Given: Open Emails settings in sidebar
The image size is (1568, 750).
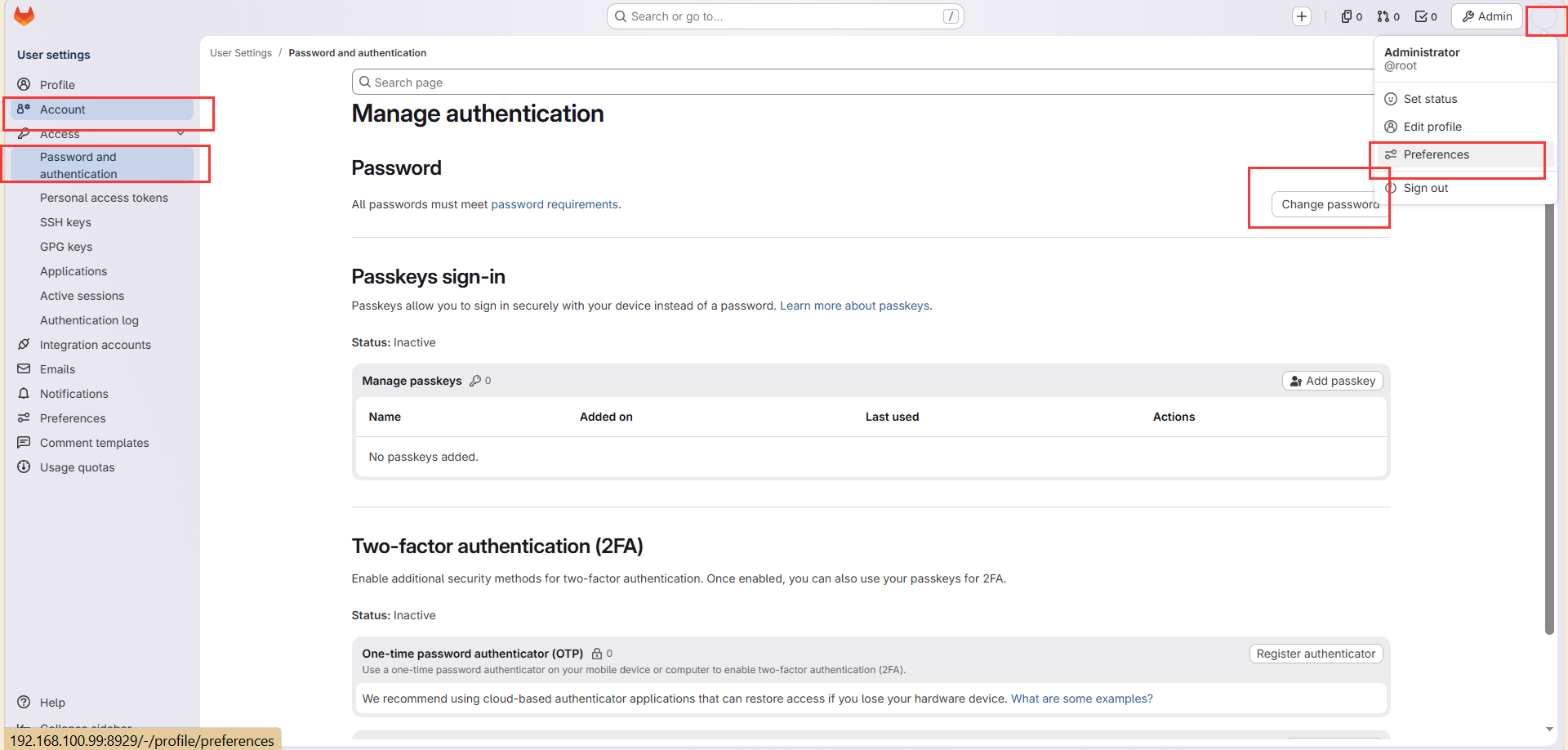Looking at the screenshot, I should coord(102,369).
